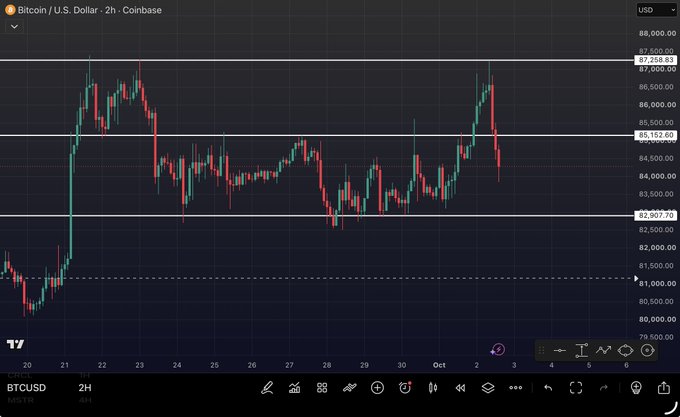Viewport: 680px width, 417px height.
Task: Click the price marker arrow on the dashed line
Action: (636, 278)
